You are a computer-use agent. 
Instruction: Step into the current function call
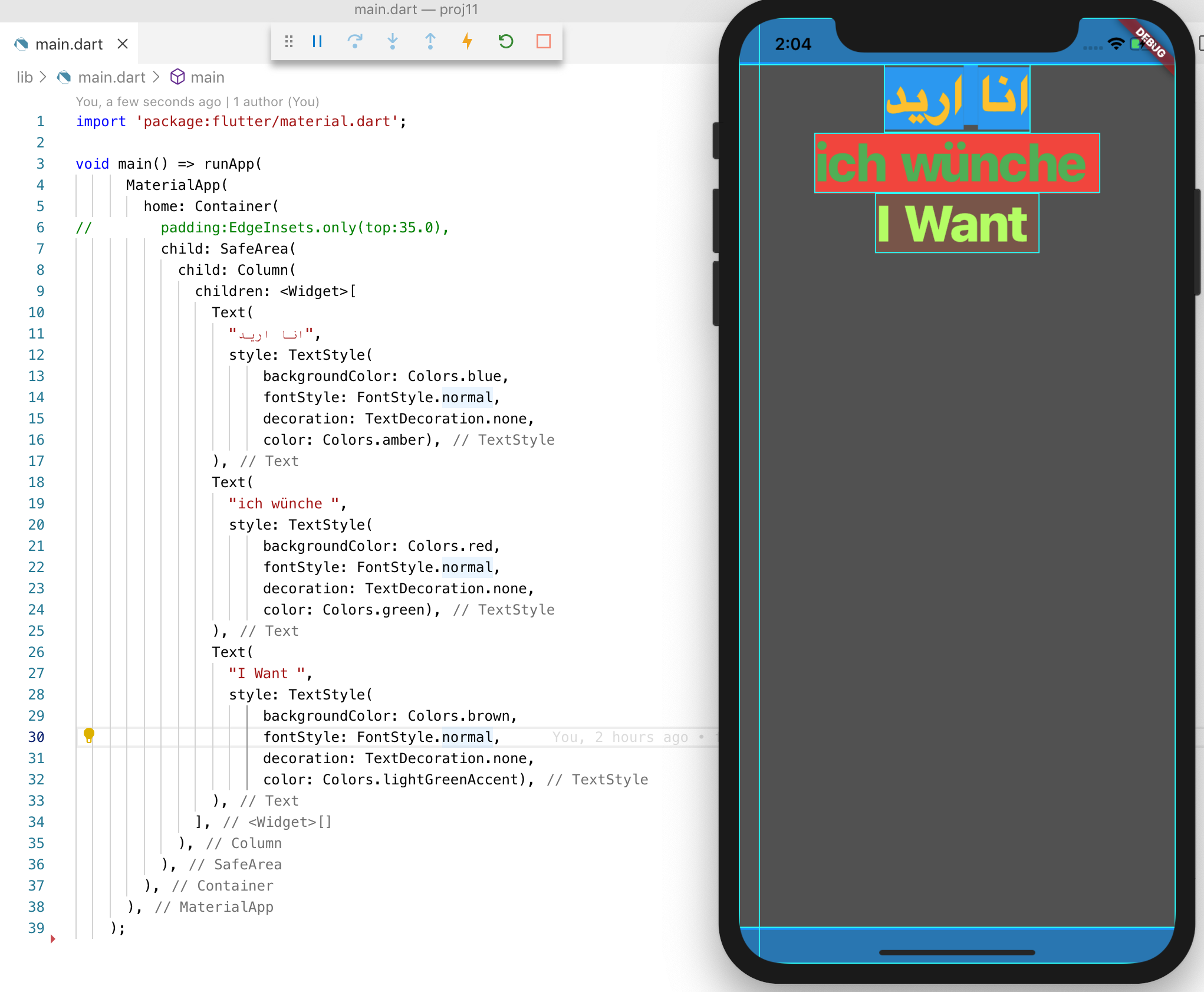[393, 41]
